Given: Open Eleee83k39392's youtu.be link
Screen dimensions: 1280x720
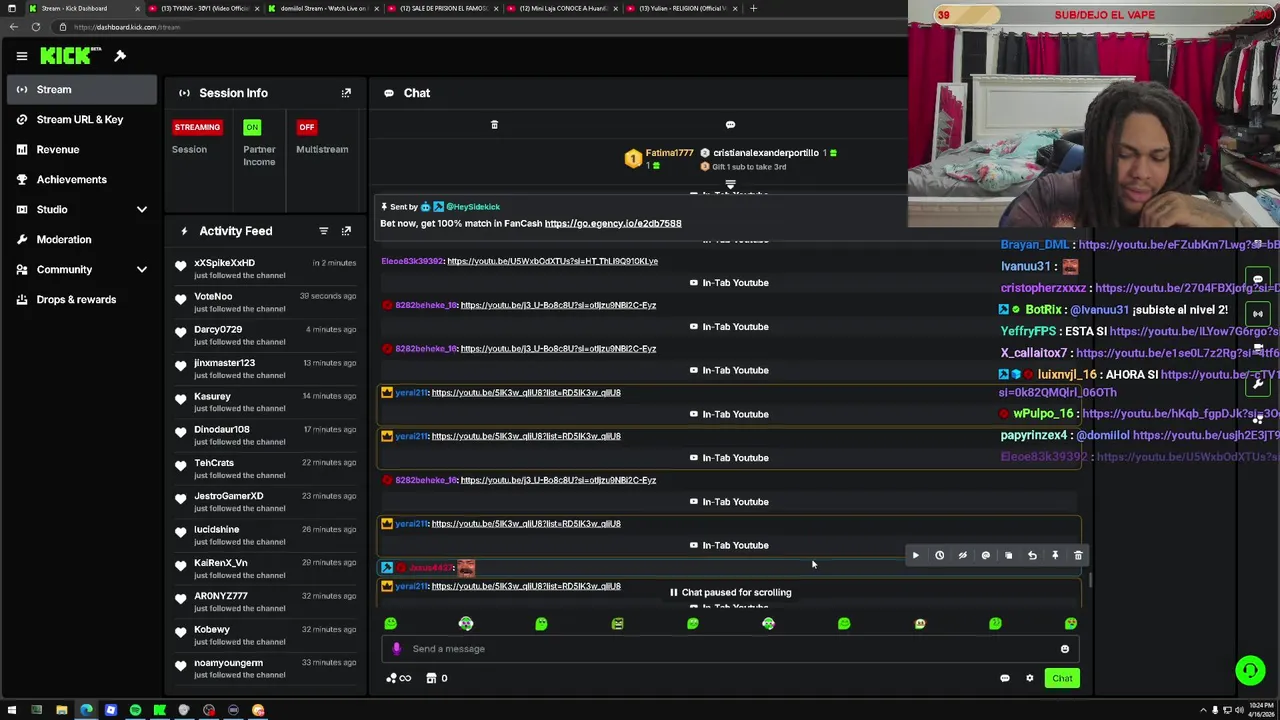Looking at the screenshot, I should pos(552,261).
